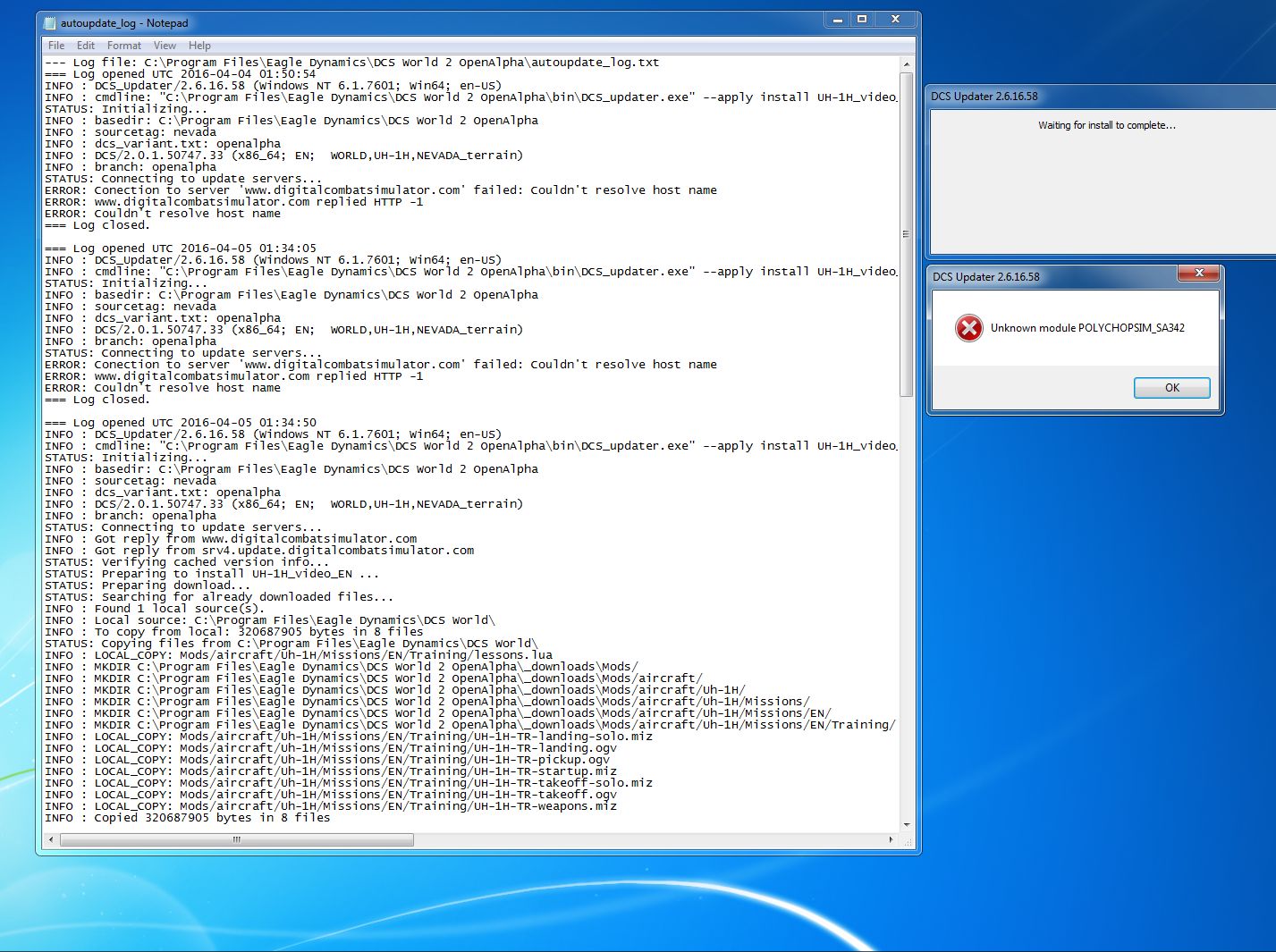Viewport: 1276px width, 952px height.
Task: Click the 'UH-1H-TR-takeoff.ogv' log line
Action: coord(331,795)
